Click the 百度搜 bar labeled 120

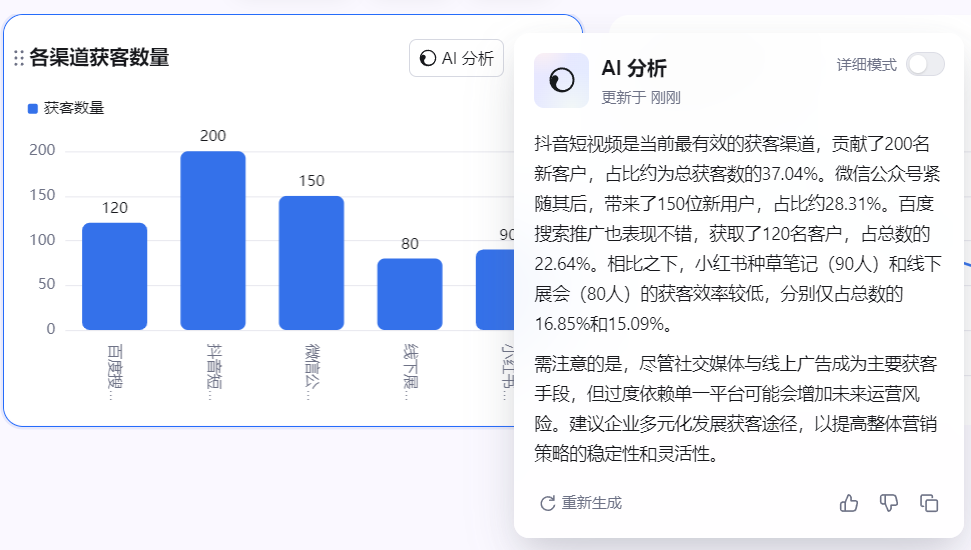pos(115,276)
